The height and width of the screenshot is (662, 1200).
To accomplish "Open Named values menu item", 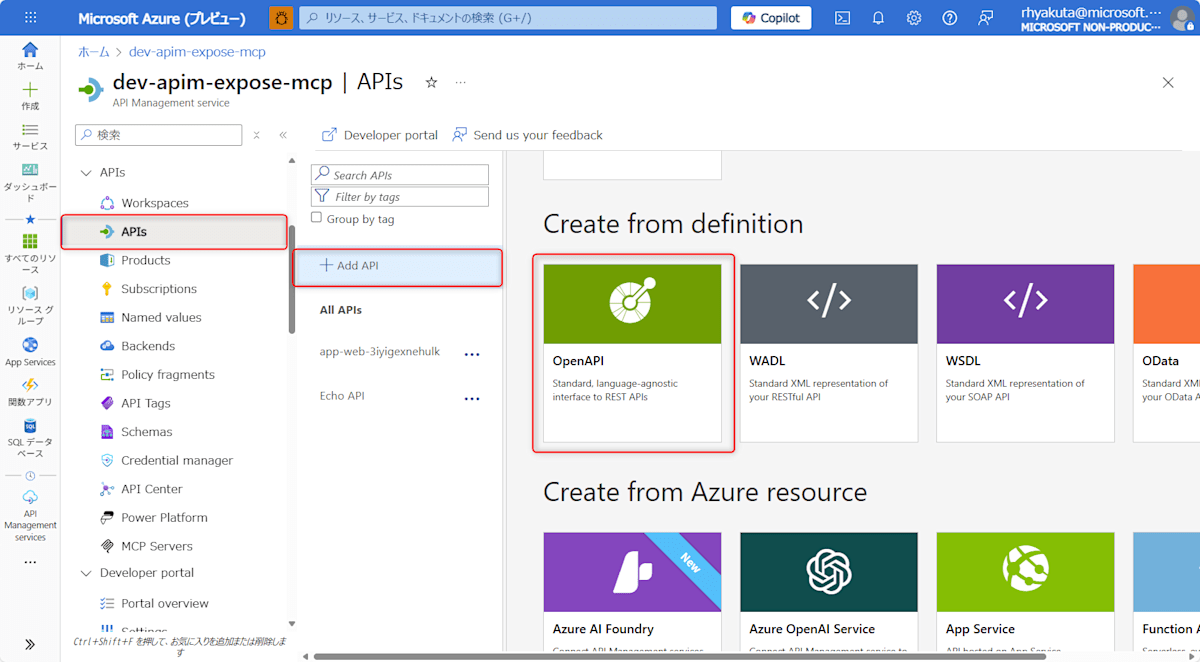I will (161, 317).
